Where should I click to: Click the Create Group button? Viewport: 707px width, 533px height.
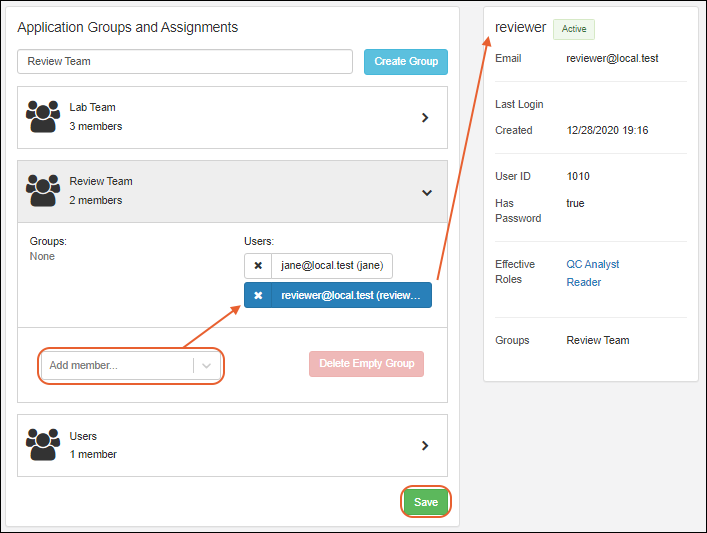point(405,61)
